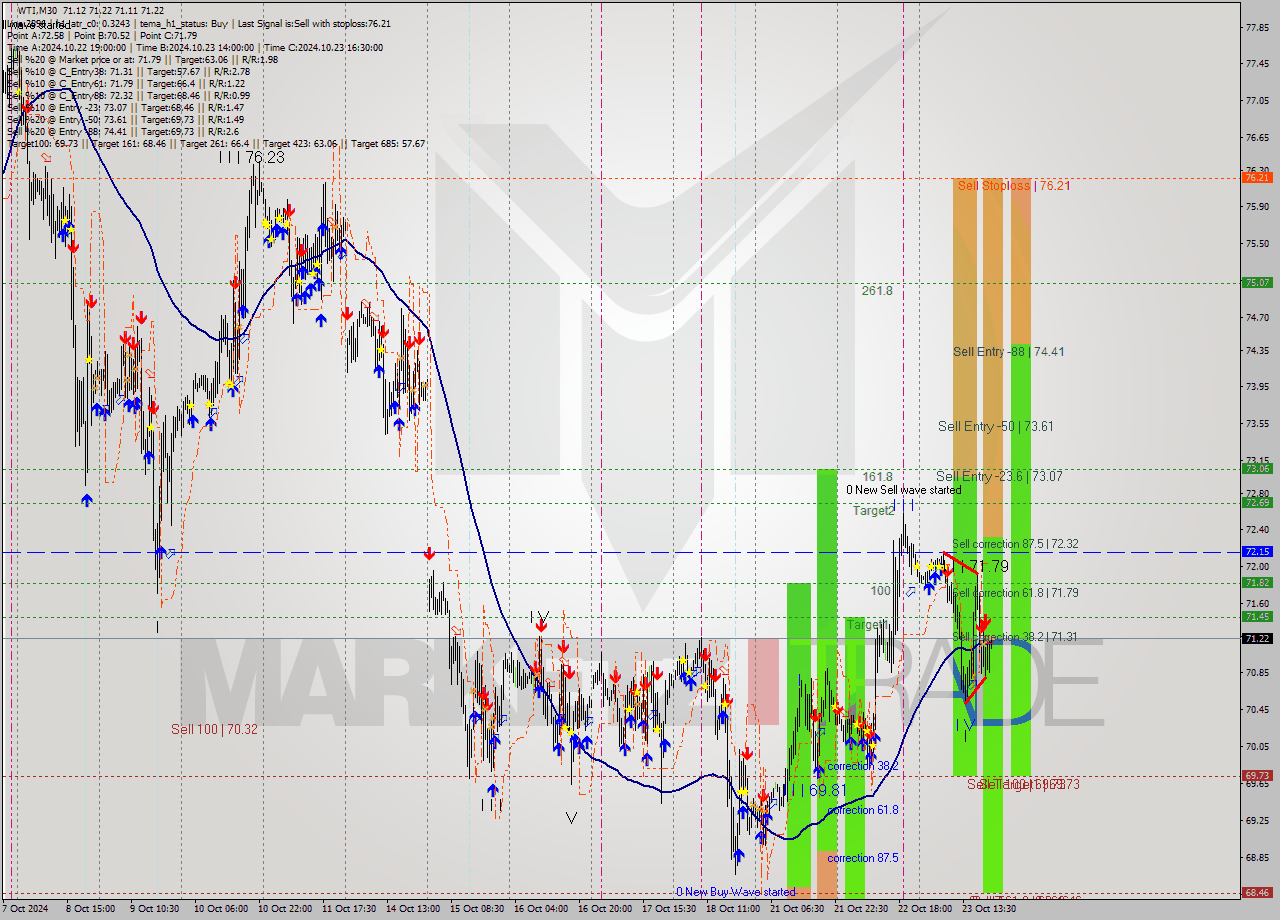This screenshot has height=920, width=1280.
Task: Select the 'Target2' green label
Action: pos(873,510)
